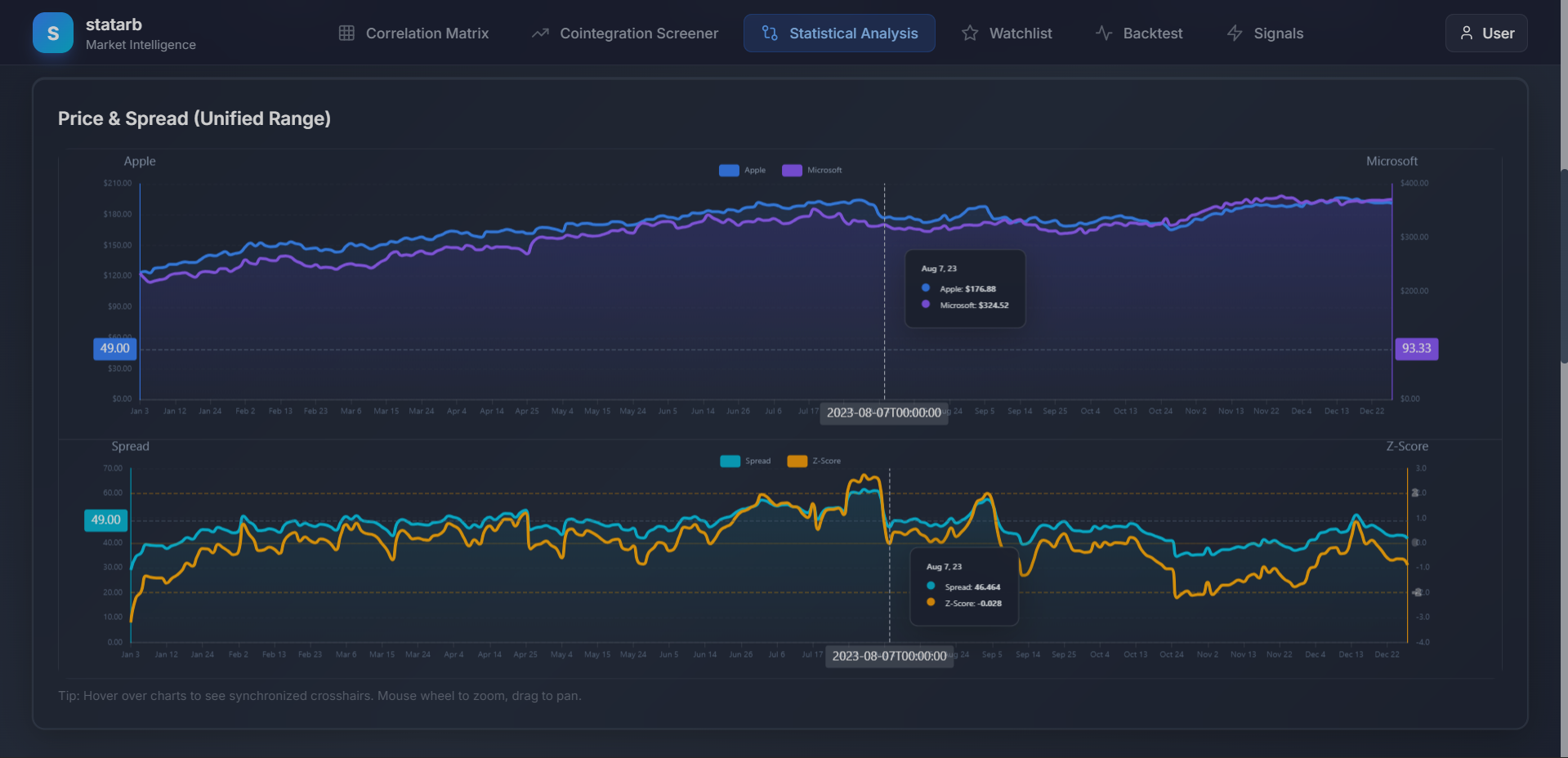Open the Correlation Matrix page
The height and width of the screenshot is (758, 1568).
413,33
